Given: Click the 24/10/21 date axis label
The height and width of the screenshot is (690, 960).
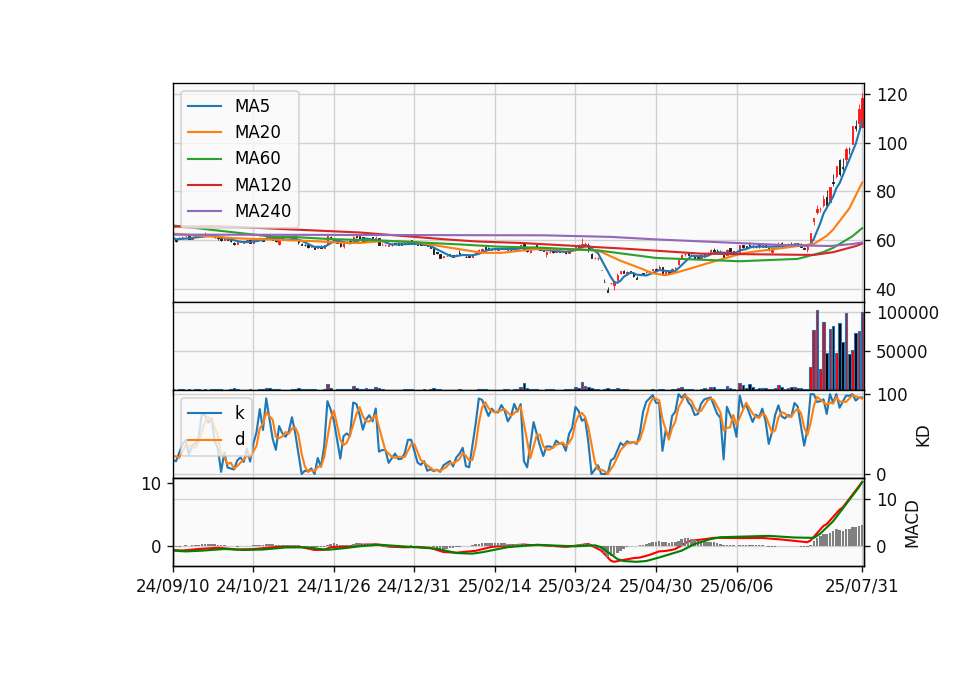Looking at the screenshot, I should pyautogui.click(x=253, y=586).
